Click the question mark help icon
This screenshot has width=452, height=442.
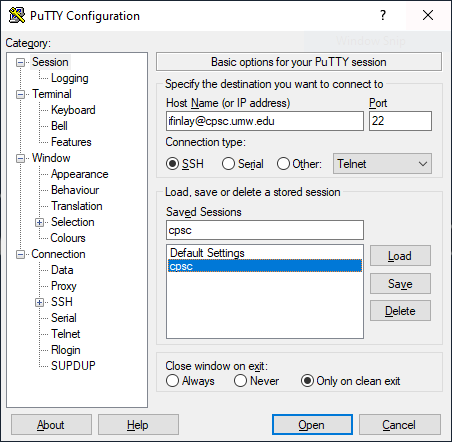click(x=383, y=15)
